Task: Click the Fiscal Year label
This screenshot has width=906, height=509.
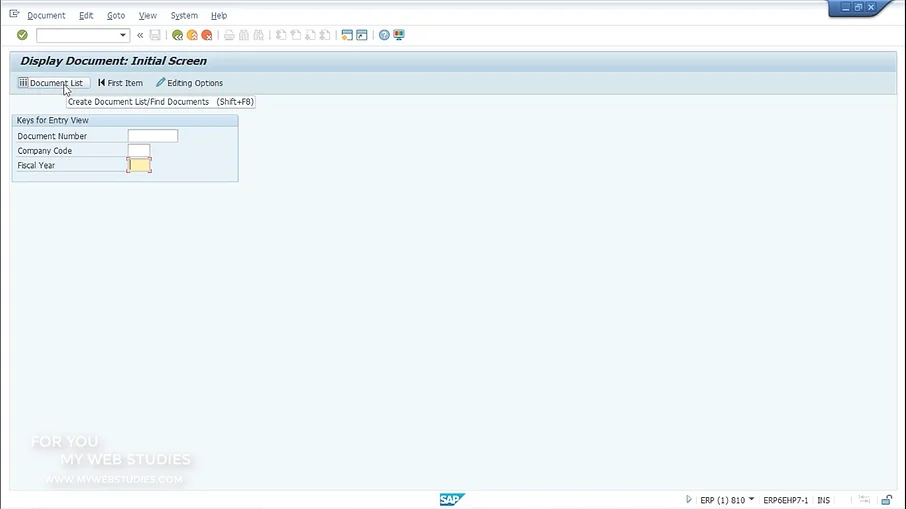Action: [x=36, y=165]
